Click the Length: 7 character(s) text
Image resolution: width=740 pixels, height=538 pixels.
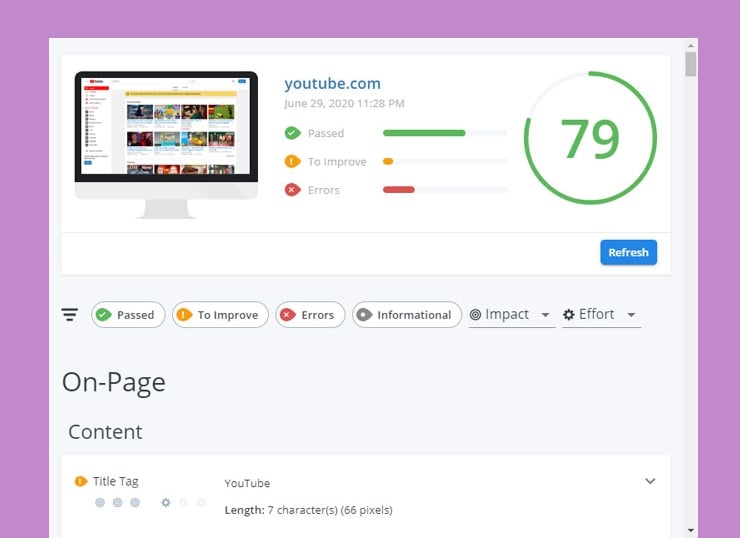coord(309,510)
